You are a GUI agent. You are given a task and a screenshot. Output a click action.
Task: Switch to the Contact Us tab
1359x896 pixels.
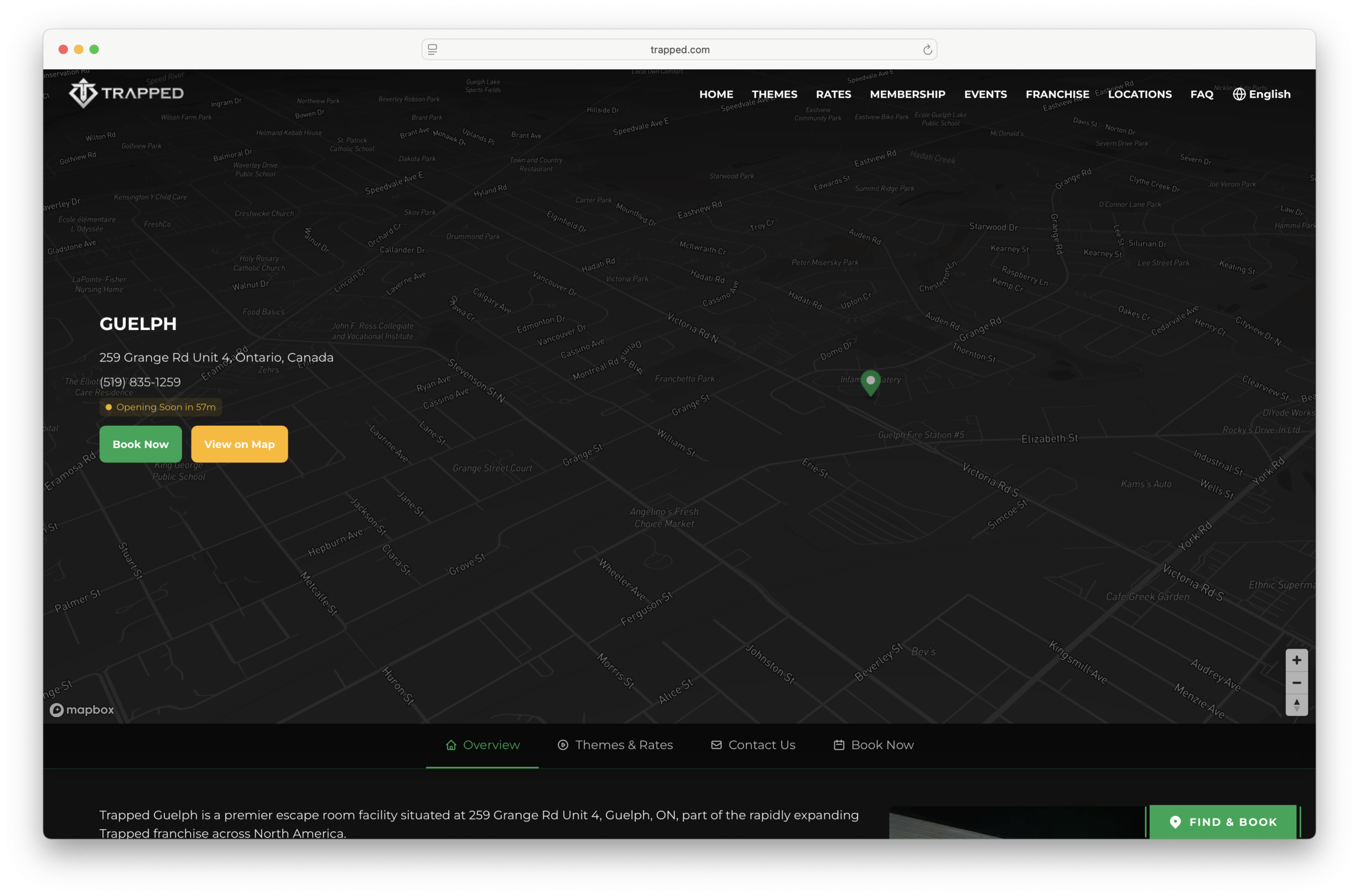(x=753, y=745)
